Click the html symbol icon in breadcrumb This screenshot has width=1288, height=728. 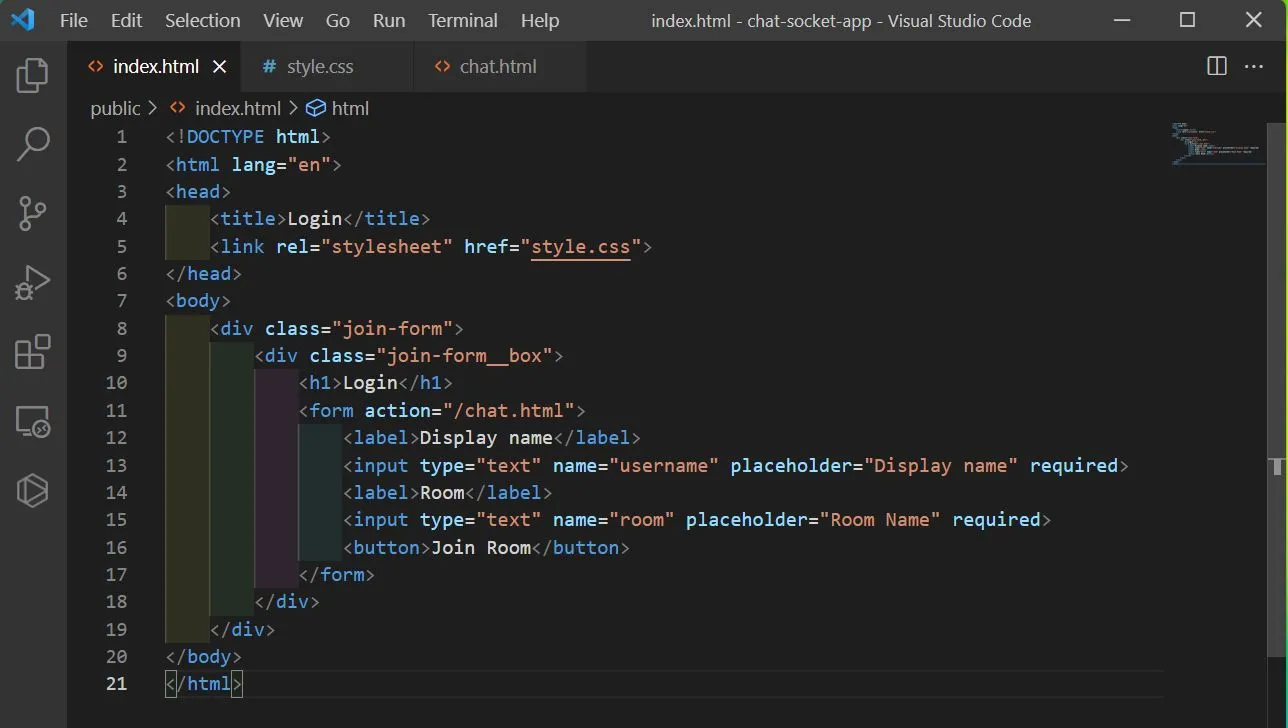pyautogui.click(x=316, y=108)
